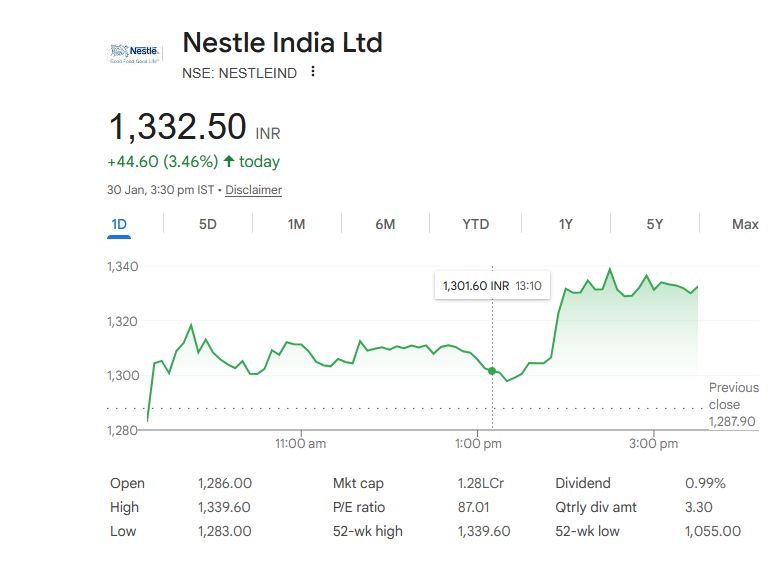Open the Disclaimer link
The width and height of the screenshot is (774, 580).
coord(253,190)
